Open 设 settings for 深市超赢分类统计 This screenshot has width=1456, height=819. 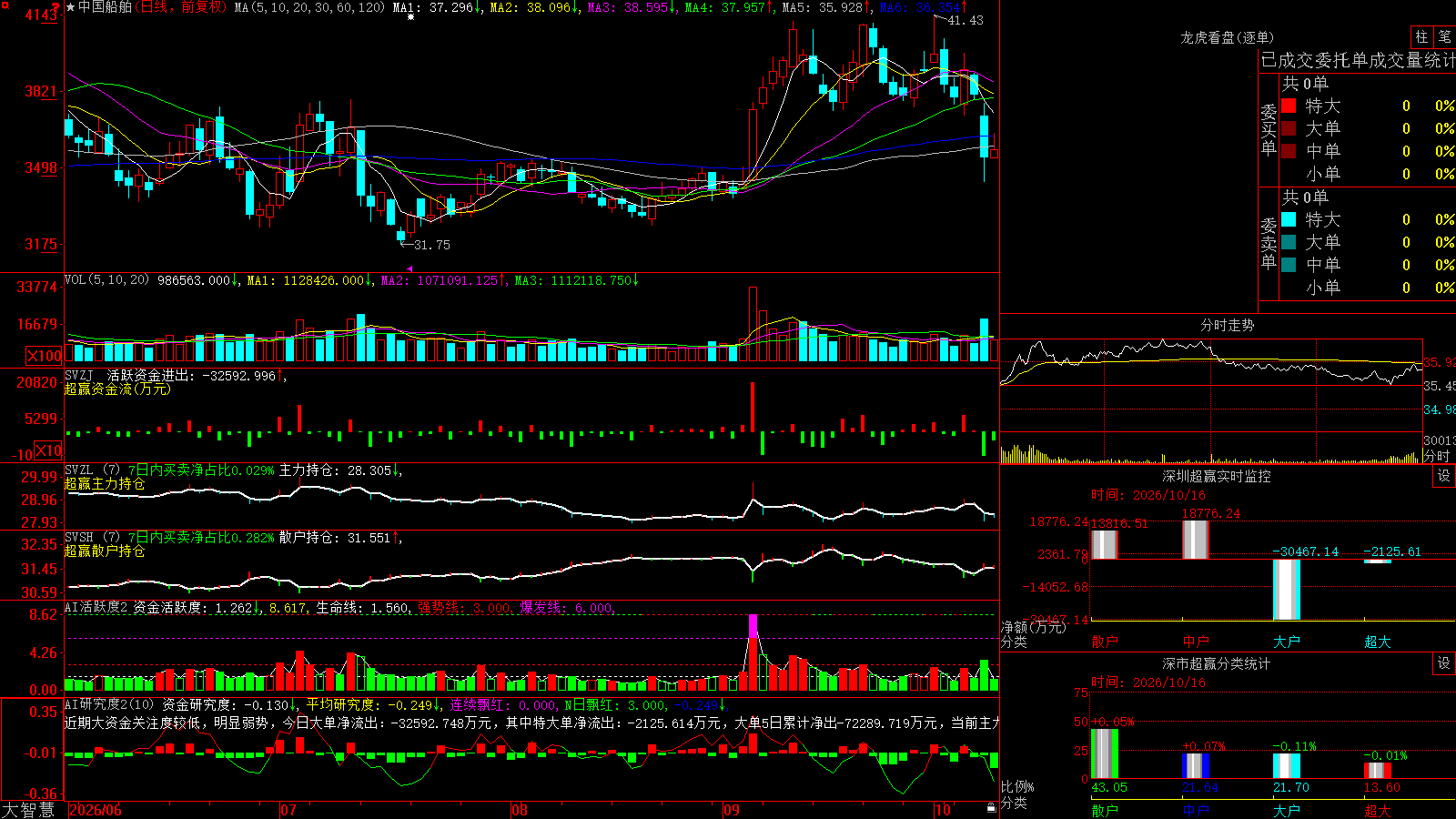(1444, 663)
